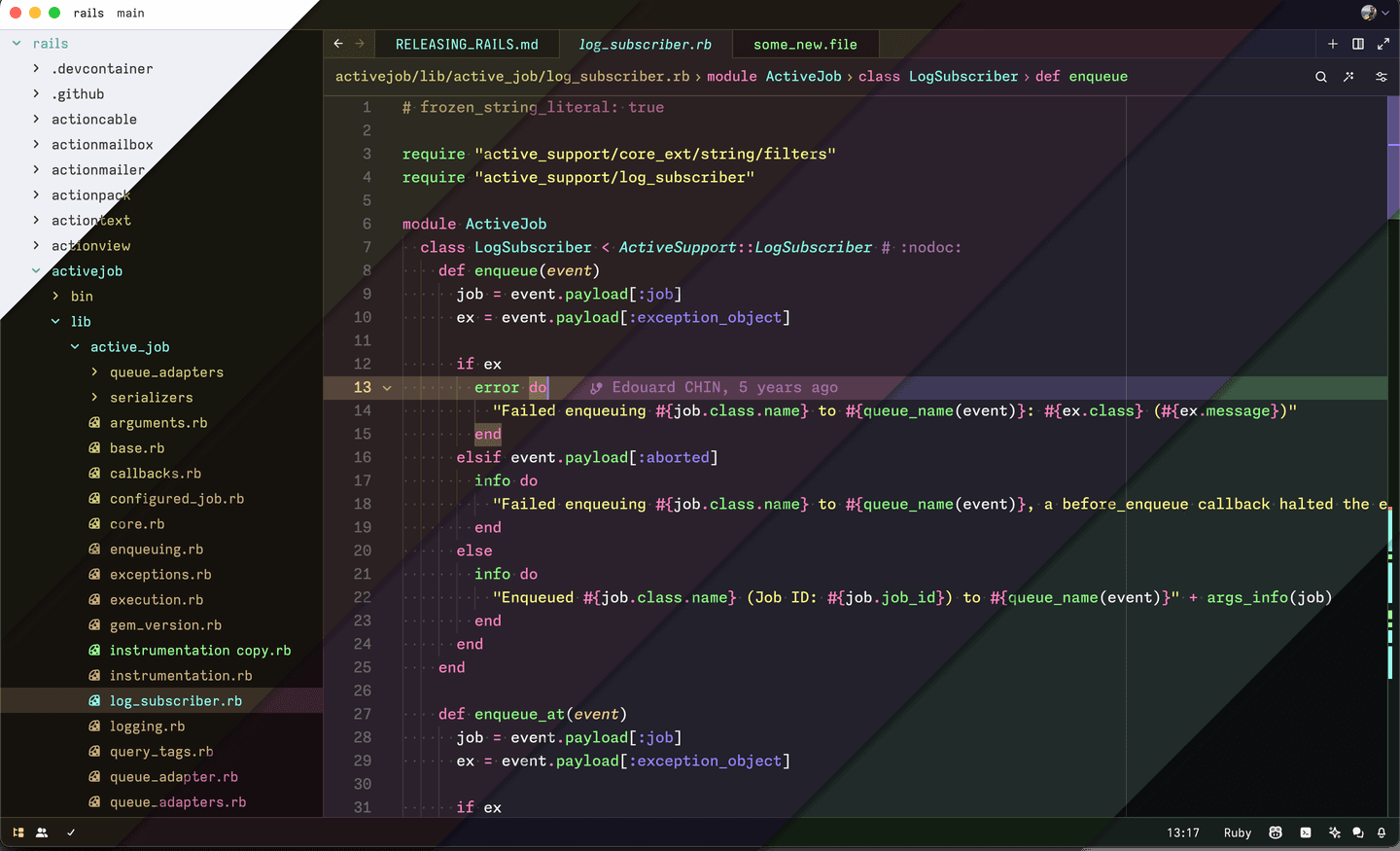The image size is (1400, 851).
Task: Click the inline assist magic wand icon
Action: 1349,77
